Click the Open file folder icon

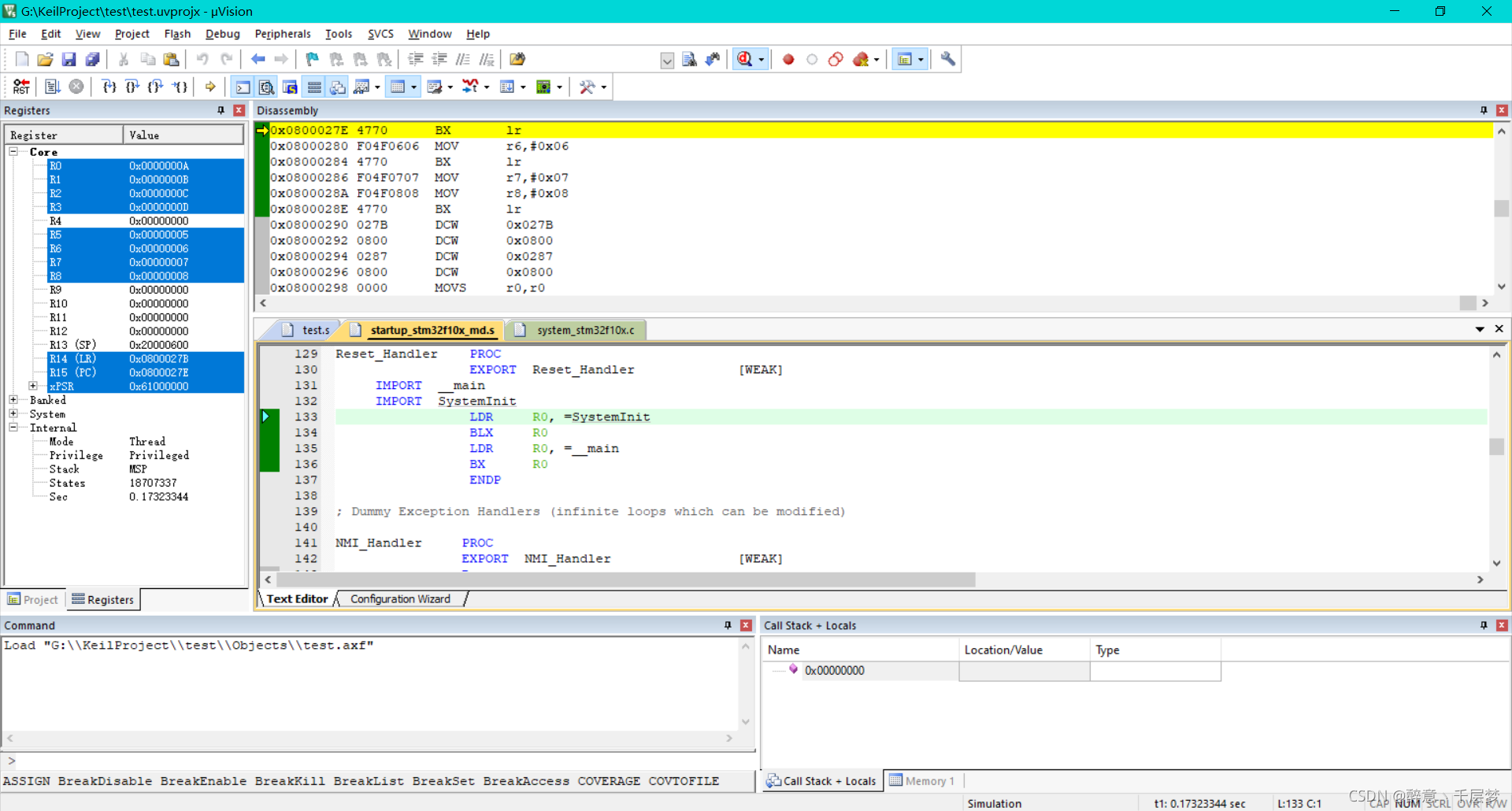[45, 59]
